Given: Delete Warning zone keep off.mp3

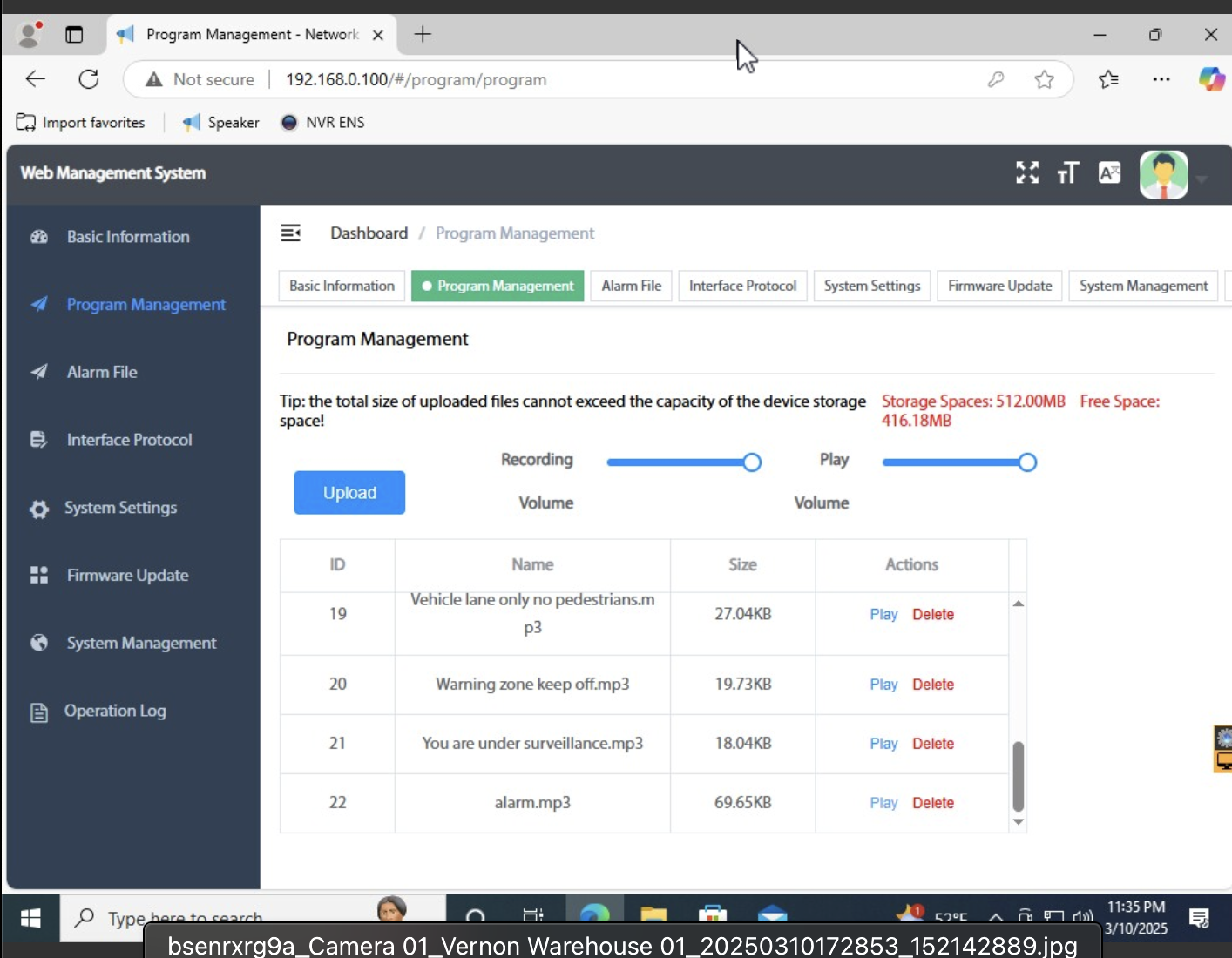Looking at the screenshot, I should pyautogui.click(x=933, y=685).
